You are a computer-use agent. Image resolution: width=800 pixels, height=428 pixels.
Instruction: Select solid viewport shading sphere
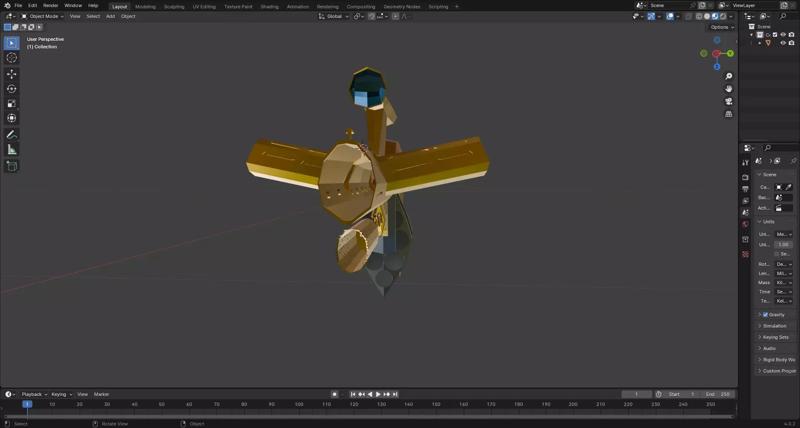point(707,16)
